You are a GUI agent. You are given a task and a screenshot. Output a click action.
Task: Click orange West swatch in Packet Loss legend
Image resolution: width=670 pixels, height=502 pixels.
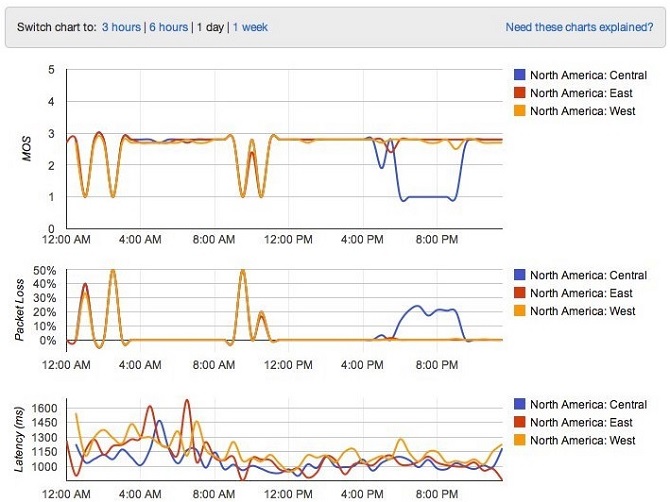click(520, 311)
